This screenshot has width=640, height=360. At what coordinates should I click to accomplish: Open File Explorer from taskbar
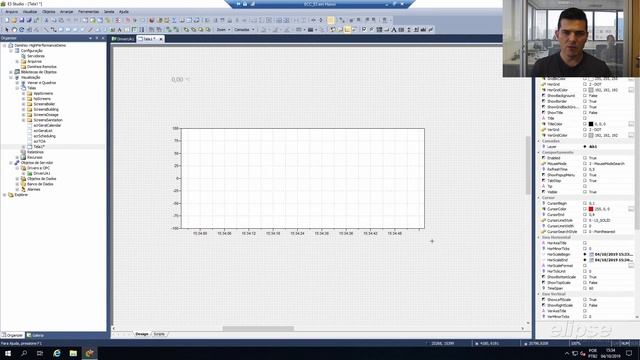73,353
